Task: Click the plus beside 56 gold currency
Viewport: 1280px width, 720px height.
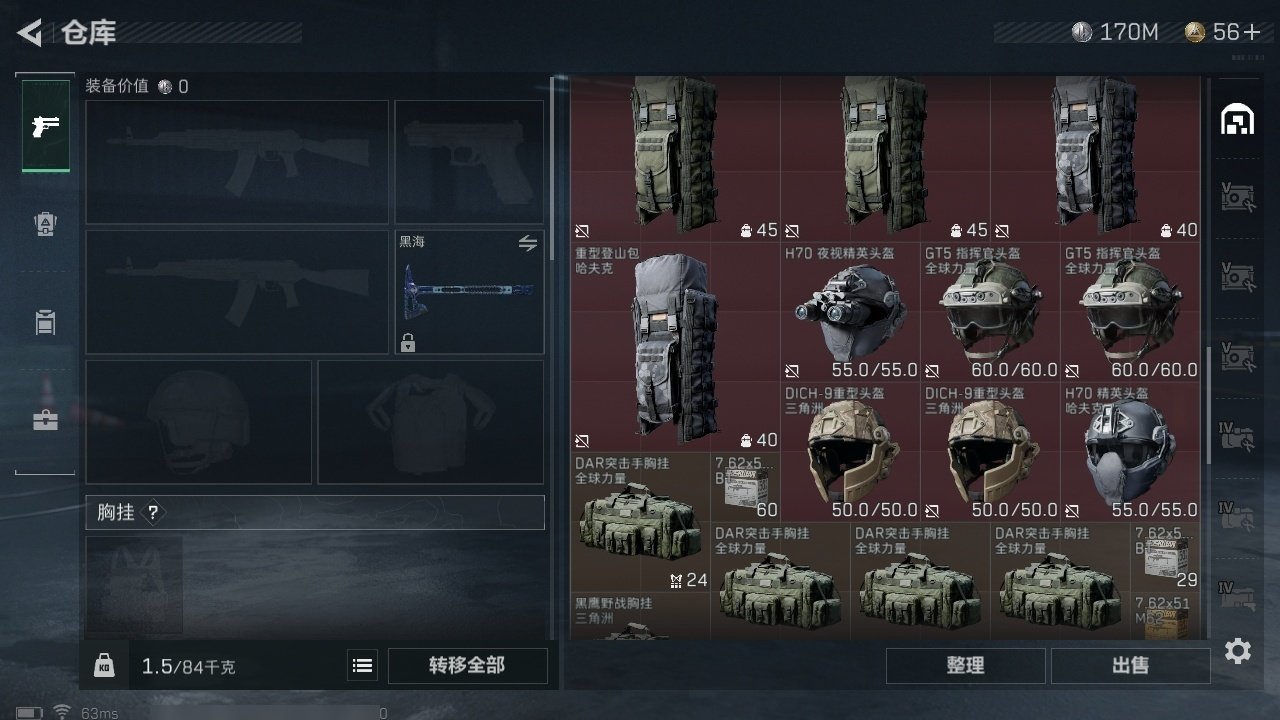Action: point(1252,32)
